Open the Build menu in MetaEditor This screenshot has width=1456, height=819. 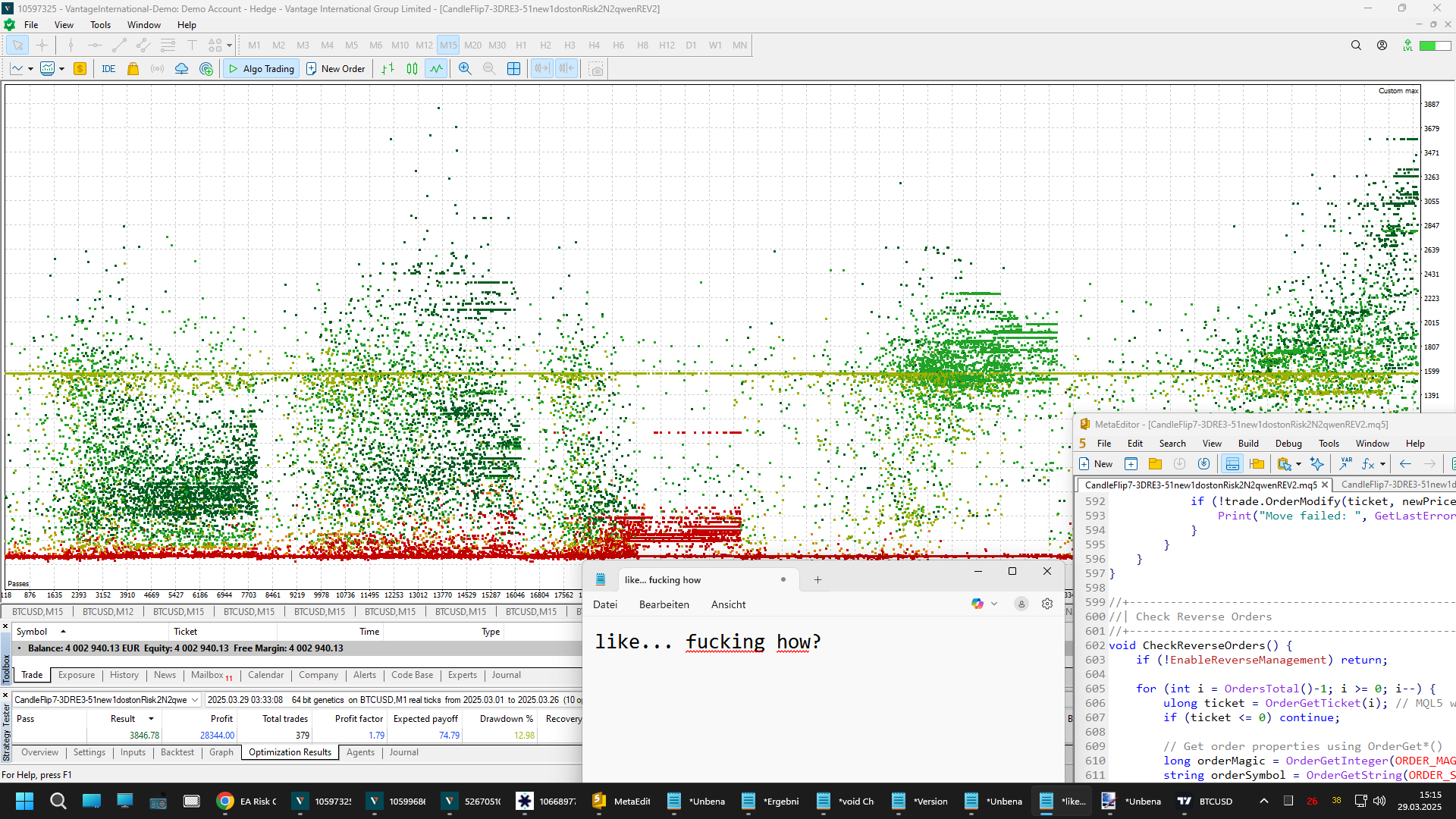pos(1247,444)
